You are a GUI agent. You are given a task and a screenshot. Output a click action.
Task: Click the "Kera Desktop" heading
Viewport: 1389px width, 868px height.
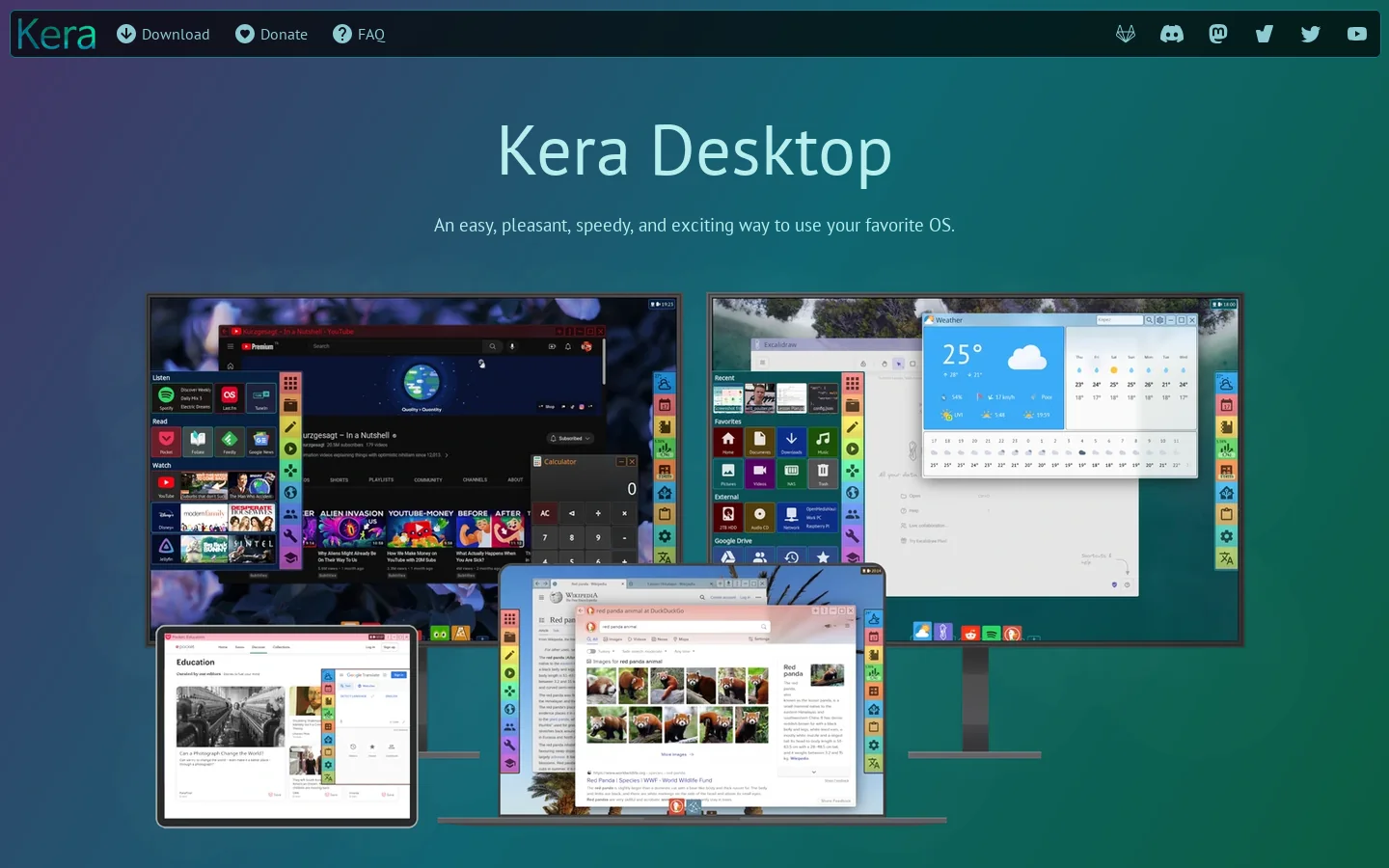point(694,151)
